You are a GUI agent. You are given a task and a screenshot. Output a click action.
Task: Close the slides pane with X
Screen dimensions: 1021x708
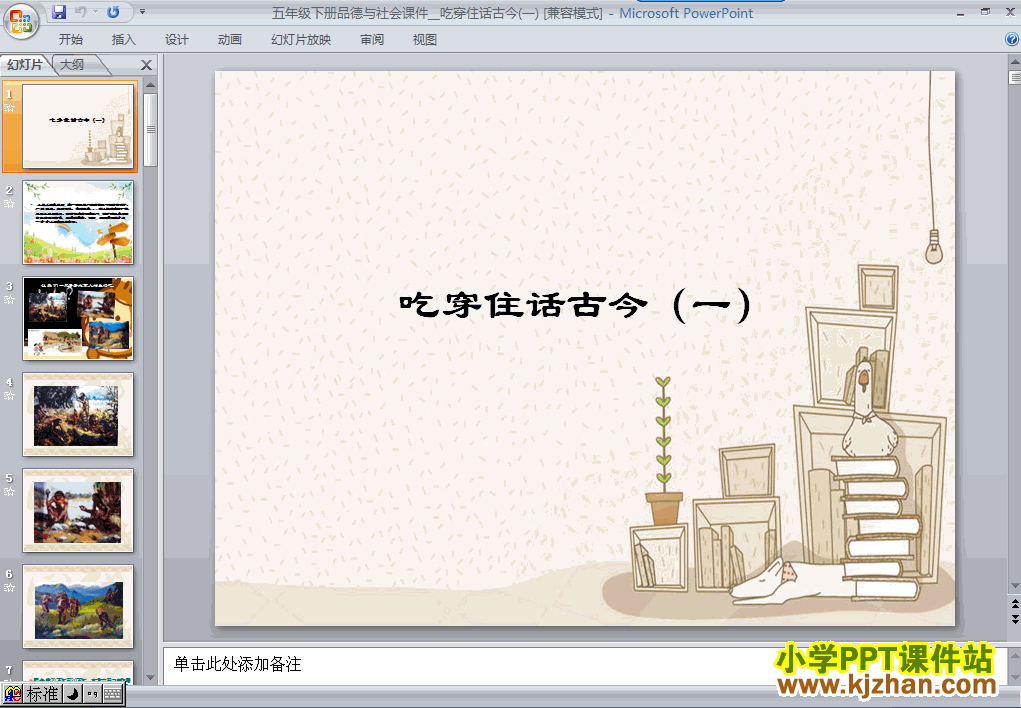[147, 65]
